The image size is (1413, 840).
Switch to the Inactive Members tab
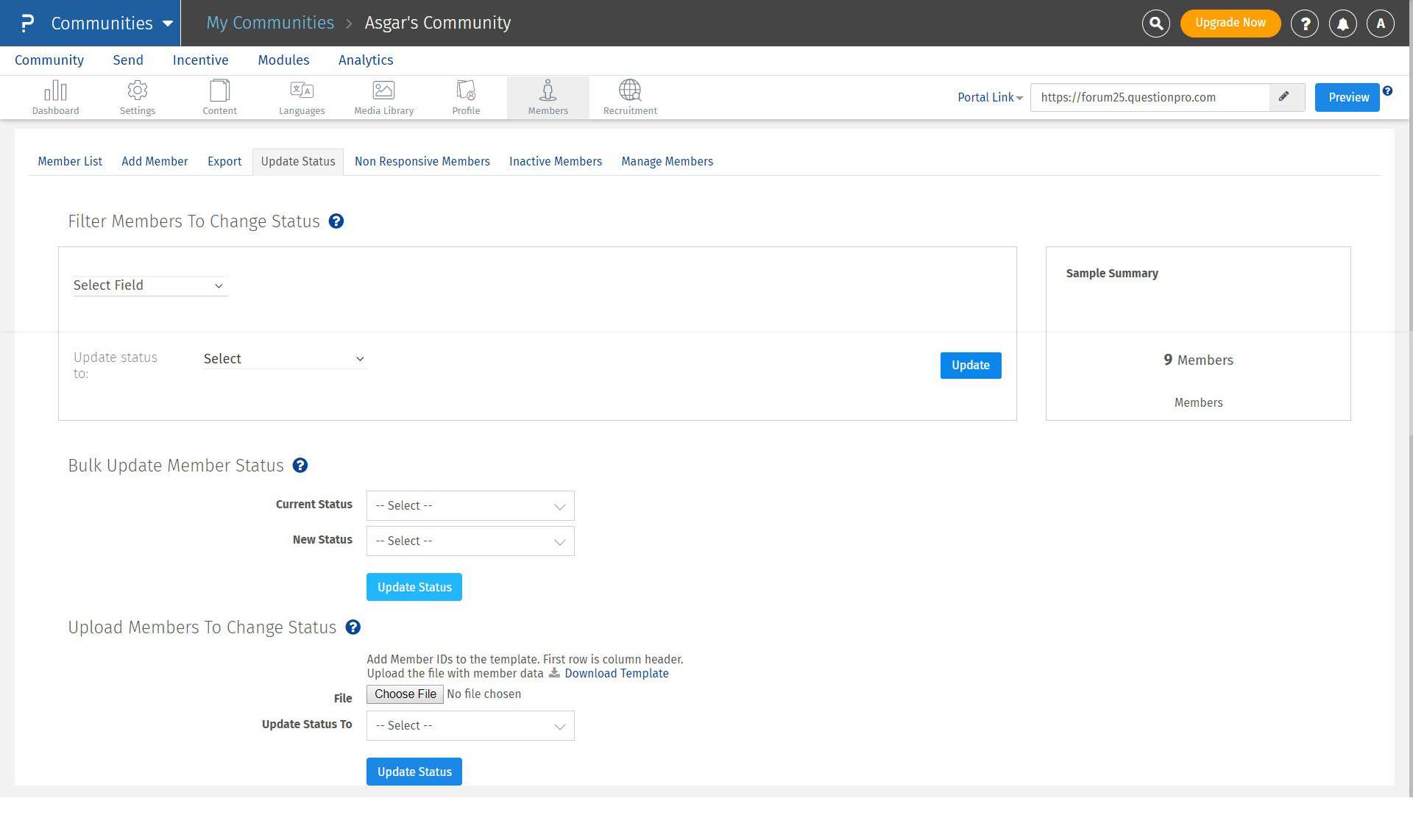pos(555,162)
